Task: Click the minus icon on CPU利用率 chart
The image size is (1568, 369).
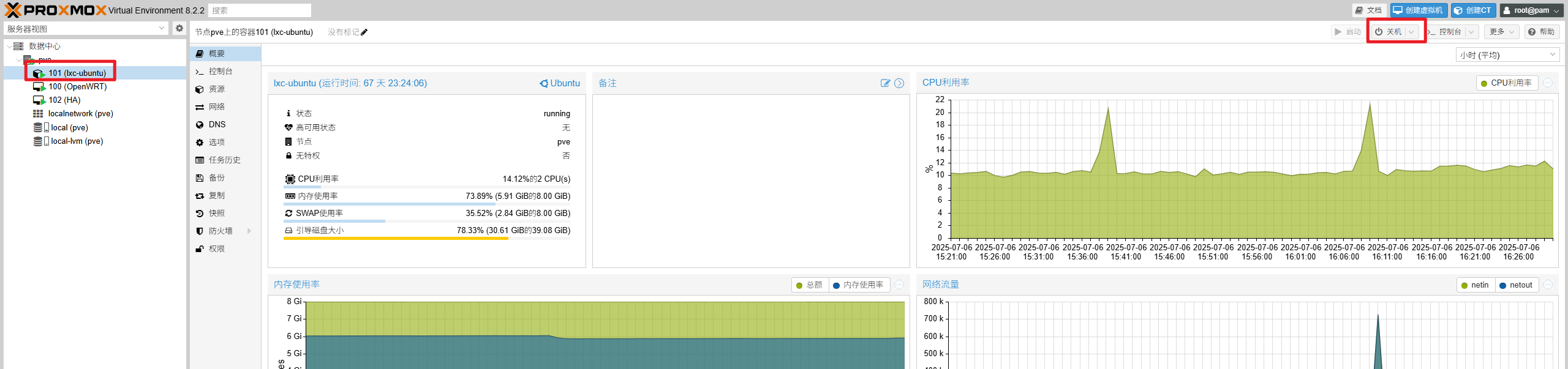Action: coord(1548,83)
